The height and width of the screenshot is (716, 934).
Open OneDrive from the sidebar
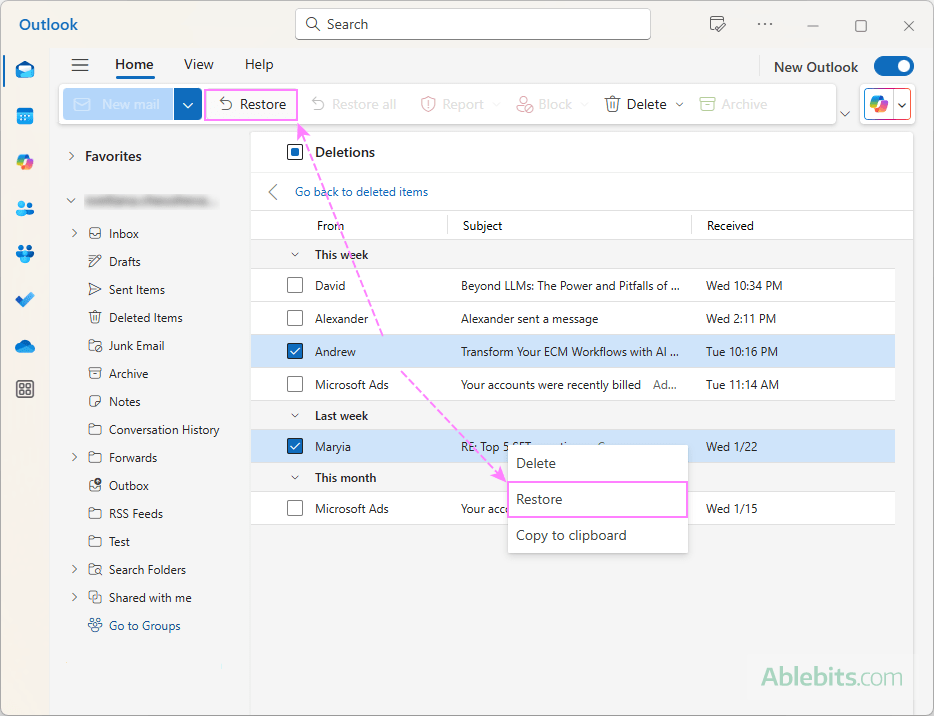coord(25,346)
